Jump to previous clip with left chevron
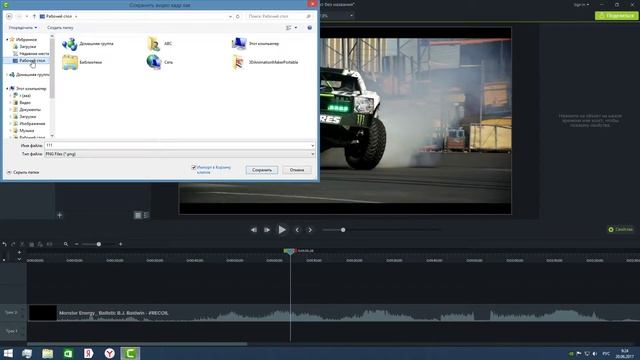640x360 pixels. click(297, 230)
